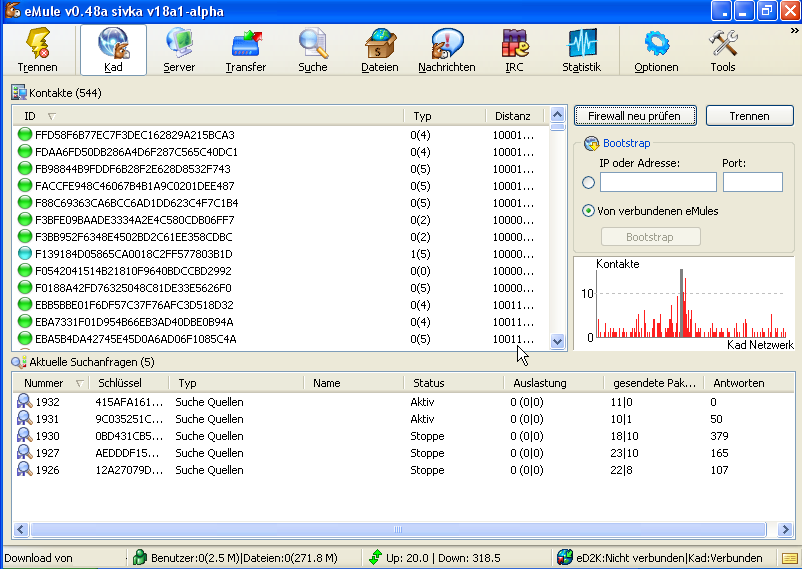Select search key 0BD431CB5...
This screenshot has width=802, height=569.
coord(129,436)
